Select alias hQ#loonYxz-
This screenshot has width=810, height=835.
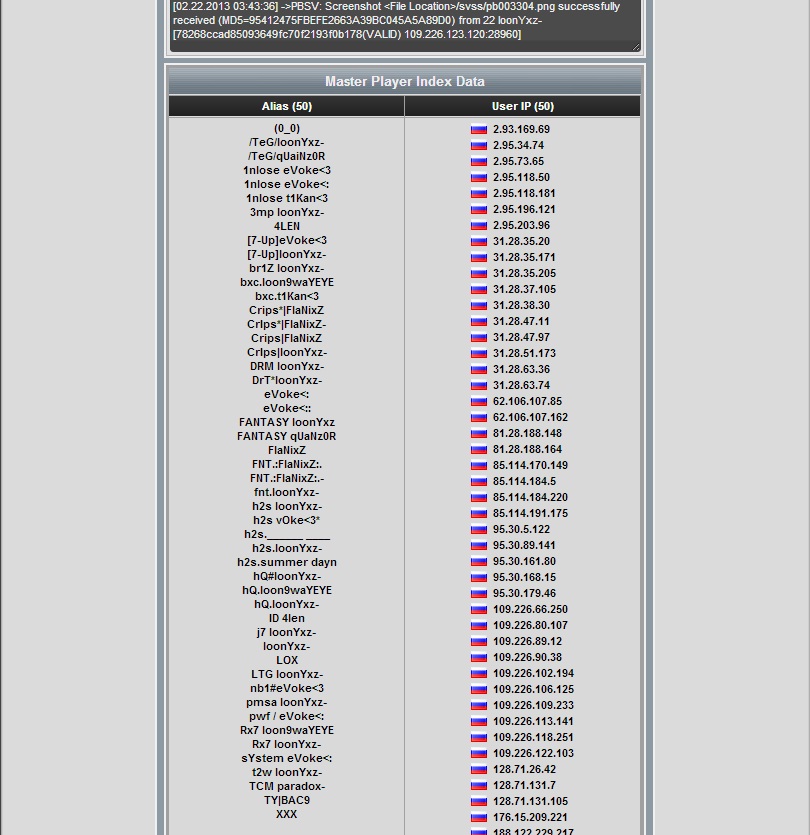[287, 576]
